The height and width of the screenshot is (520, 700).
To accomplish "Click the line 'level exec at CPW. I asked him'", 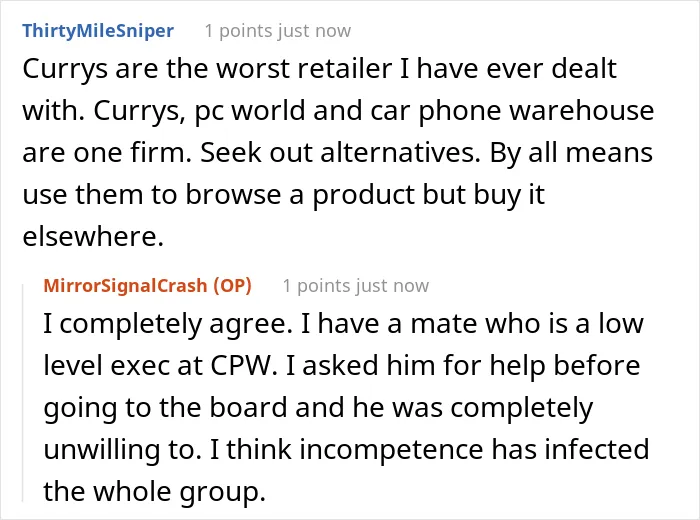I will coord(342,366).
